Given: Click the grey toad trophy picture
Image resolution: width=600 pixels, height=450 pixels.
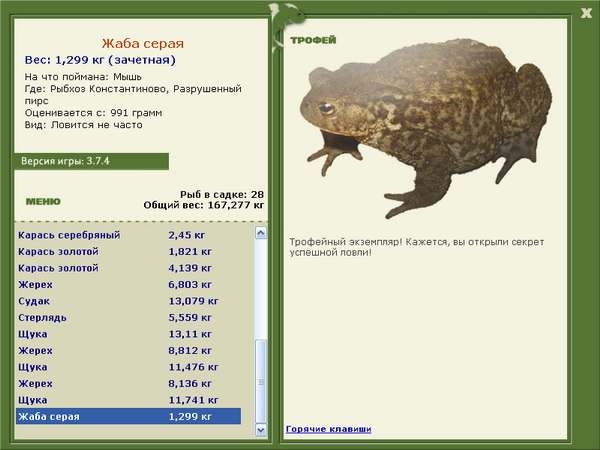Looking at the screenshot, I should click(x=426, y=128).
